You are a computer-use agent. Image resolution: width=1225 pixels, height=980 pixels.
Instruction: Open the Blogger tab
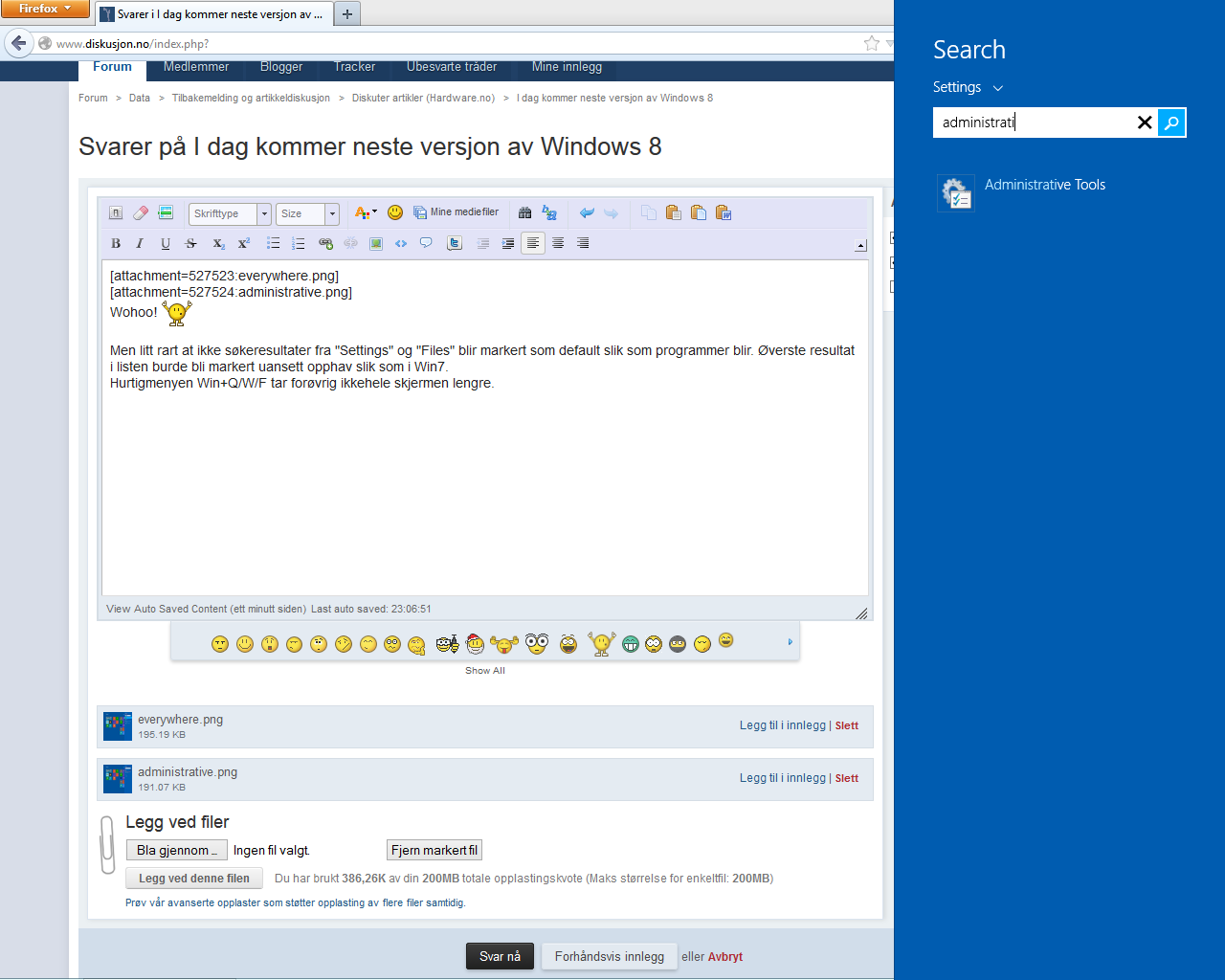[x=281, y=67]
